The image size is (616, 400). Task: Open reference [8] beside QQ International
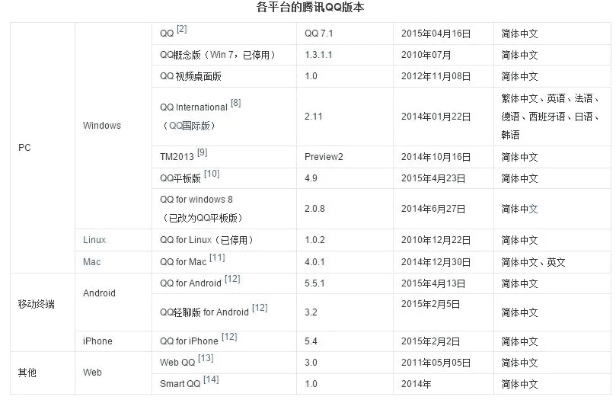236,103
